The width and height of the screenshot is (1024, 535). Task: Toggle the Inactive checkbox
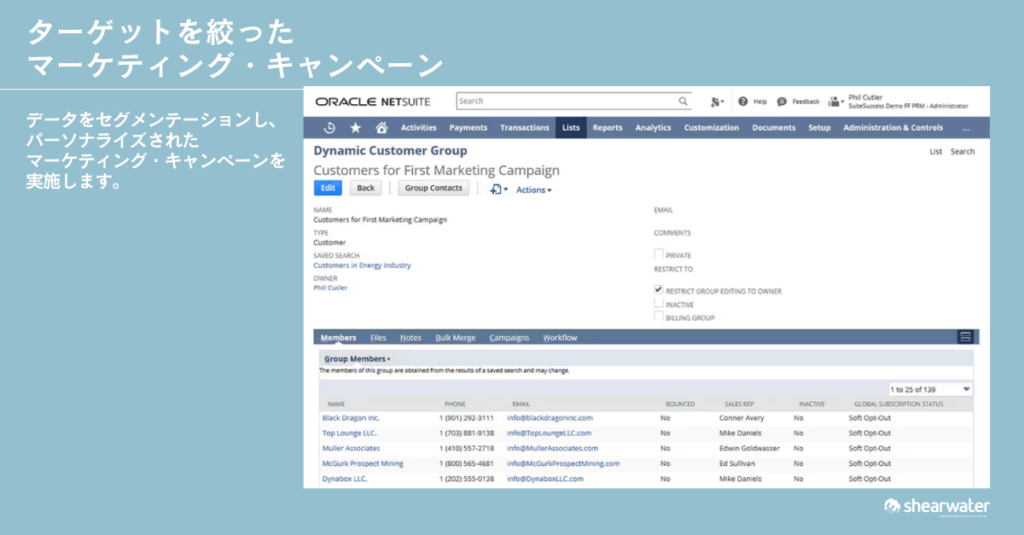(658, 303)
